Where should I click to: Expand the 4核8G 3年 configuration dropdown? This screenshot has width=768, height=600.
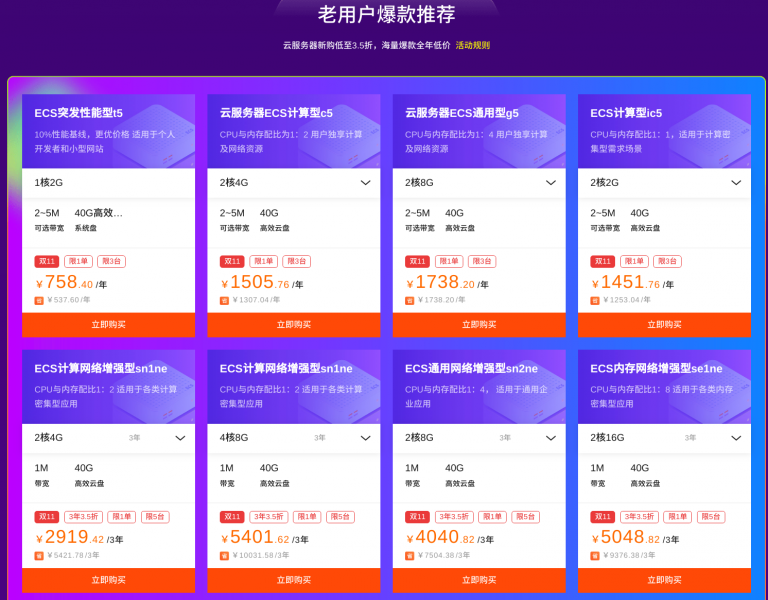[x=293, y=438]
